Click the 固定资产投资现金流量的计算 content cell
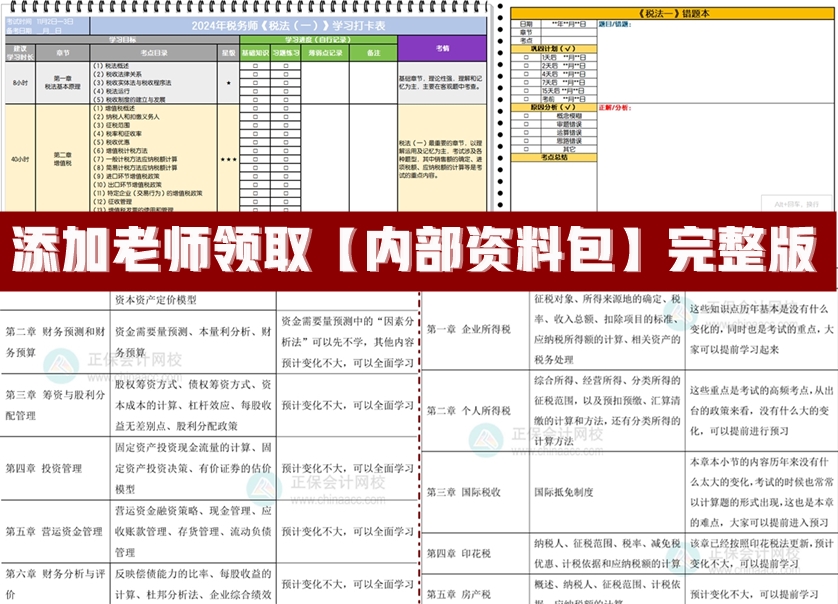Image resolution: width=838 pixels, height=604 pixels. click(193, 468)
